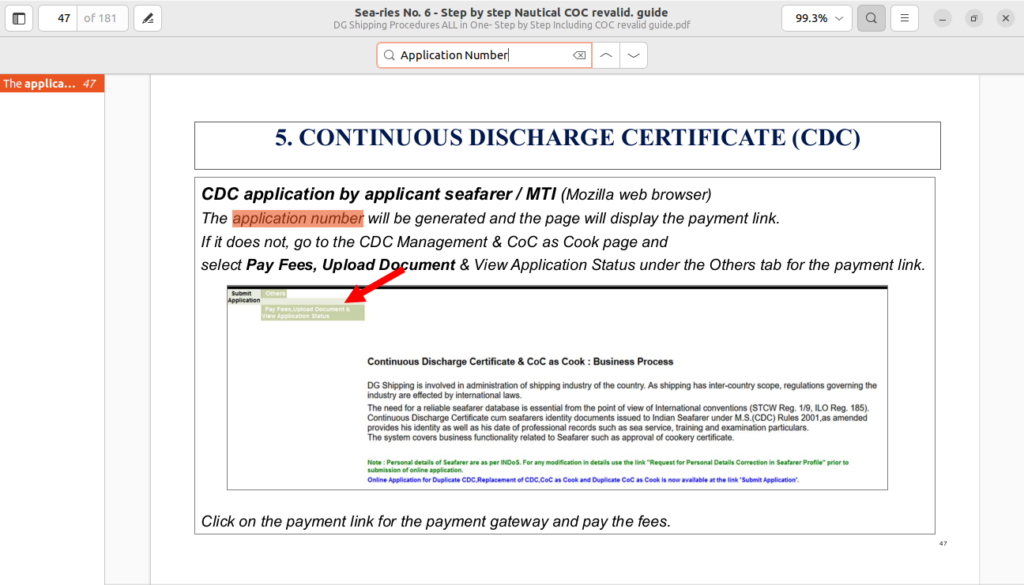Viewport: 1024px width, 585px height.
Task: Click bold 'Pay Fees, Upload Document' text
Action: click(x=350, y=265)
